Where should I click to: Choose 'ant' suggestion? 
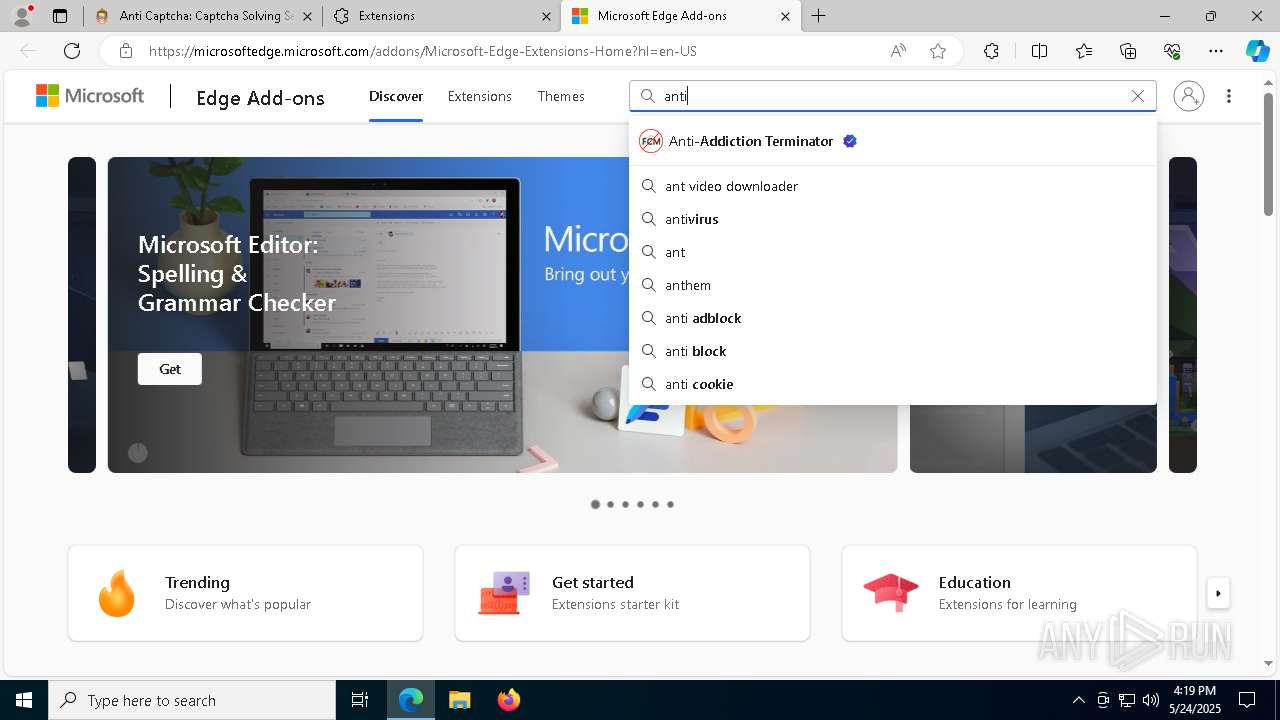(x=893, y=252)
